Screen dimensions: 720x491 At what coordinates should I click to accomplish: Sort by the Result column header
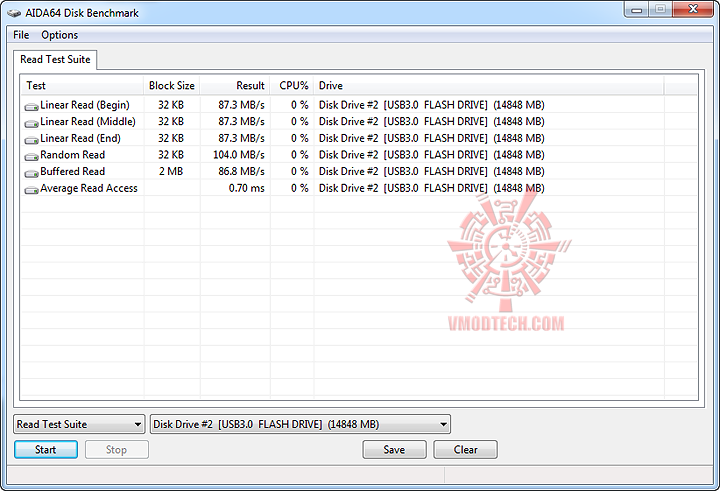tap(235, 85)
